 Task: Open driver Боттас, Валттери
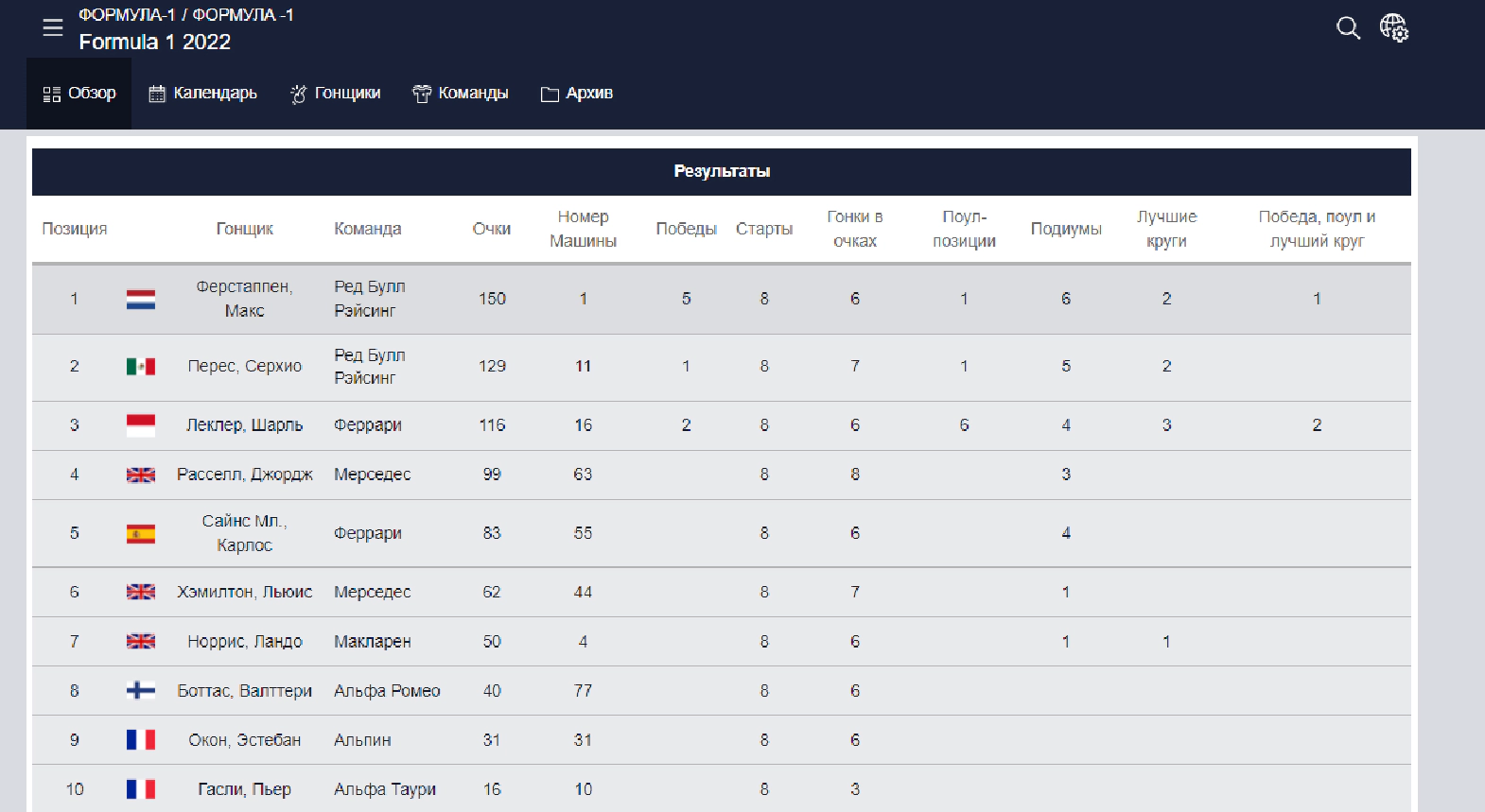244,691
